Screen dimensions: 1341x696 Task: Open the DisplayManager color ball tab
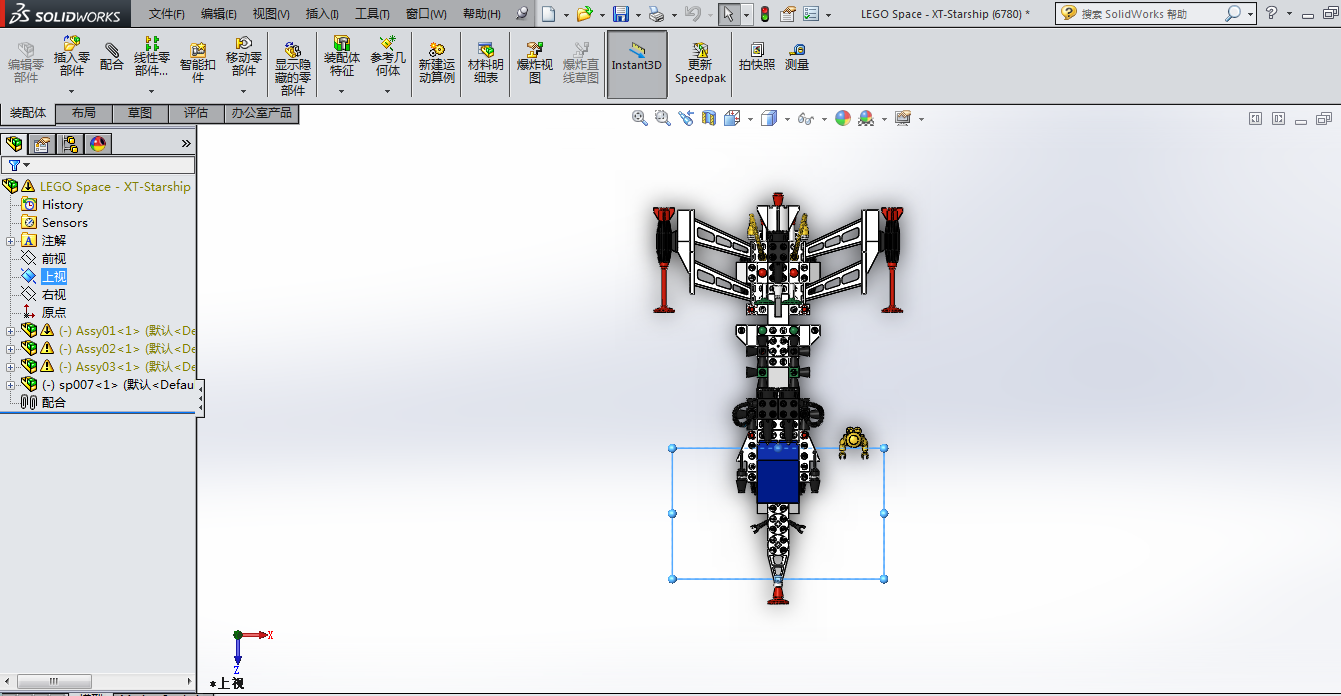tap(98, 144)
